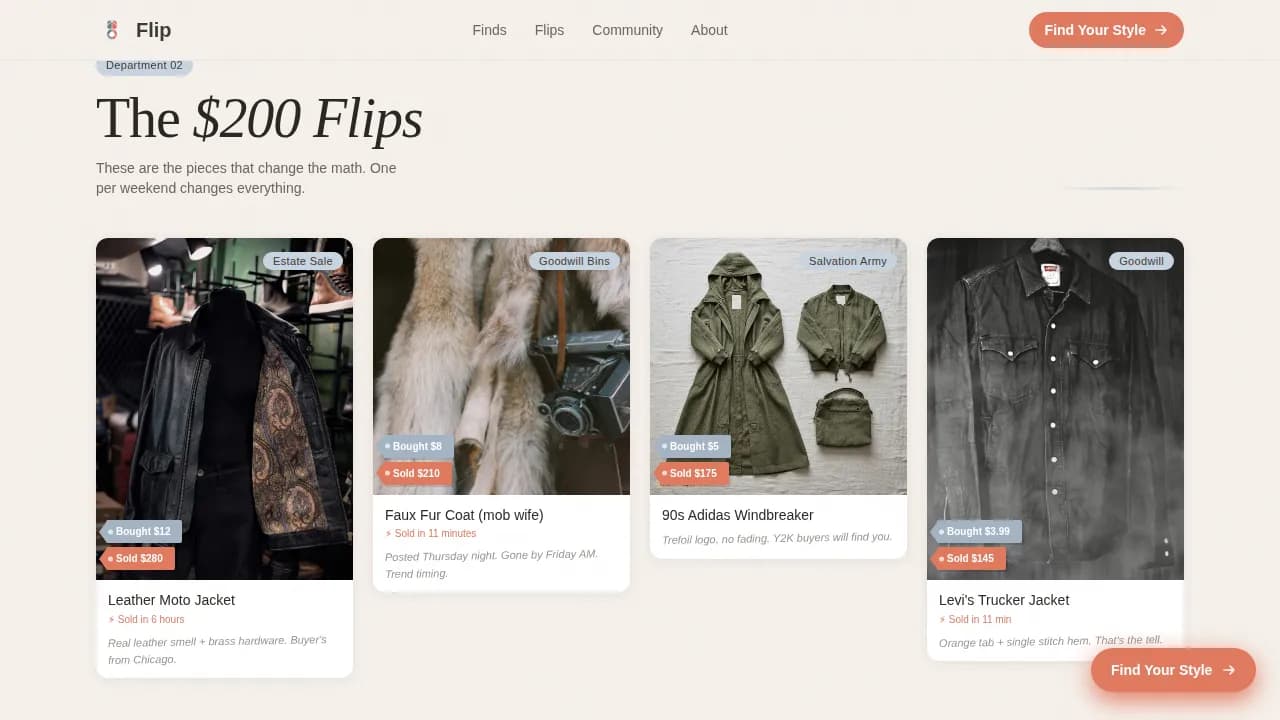Viewport: 1280px width, 720px height.
Task: Click the floating Find Your Style button
Action: [1173, 670]
